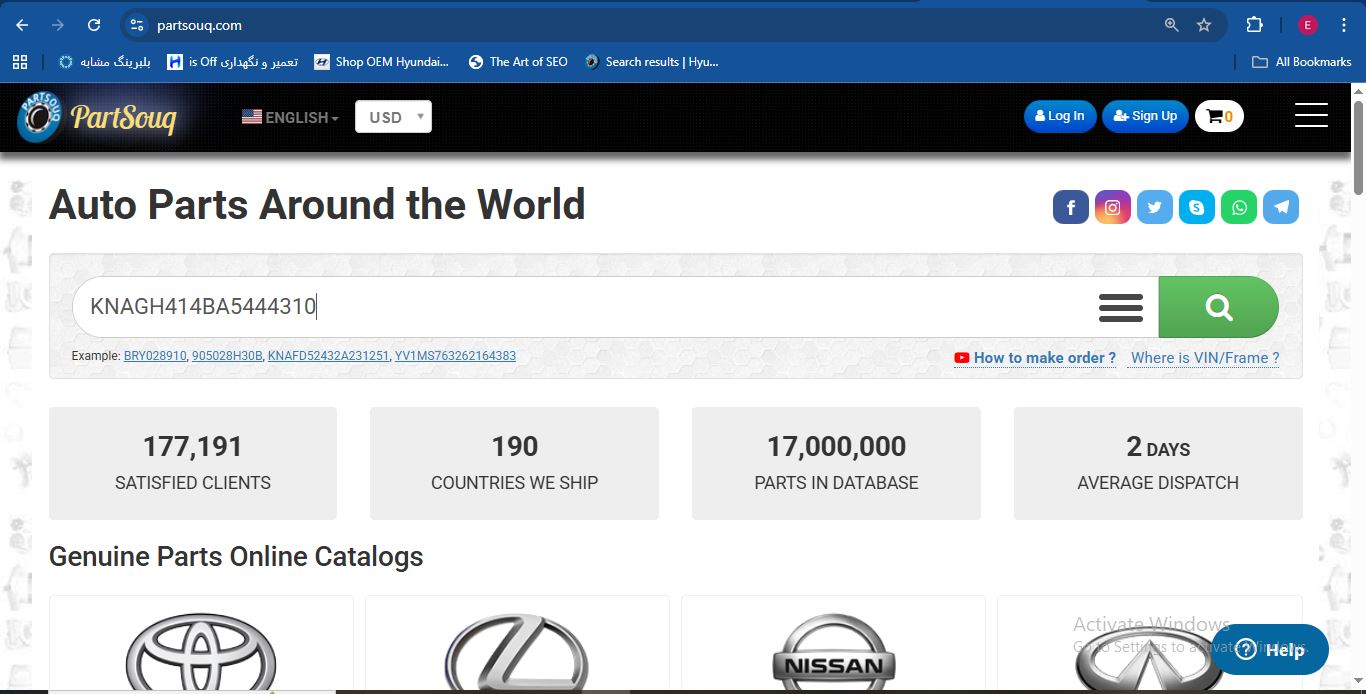Click example number 905028H30B
The height and width of the screenshot is (694, 1366).
tap(227, 356)
